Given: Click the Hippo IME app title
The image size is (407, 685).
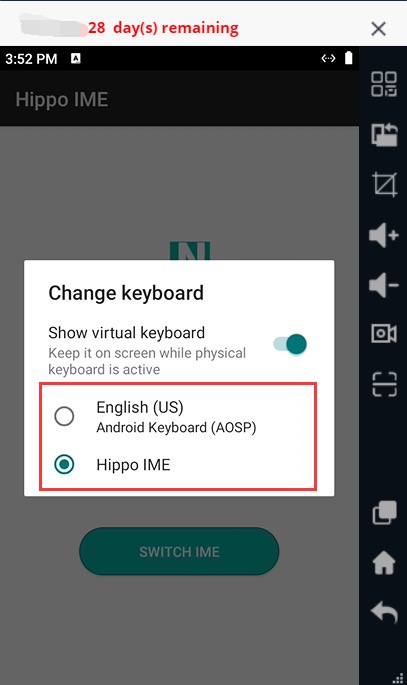Looking at the screenshot, I should (x=62, y=100).
